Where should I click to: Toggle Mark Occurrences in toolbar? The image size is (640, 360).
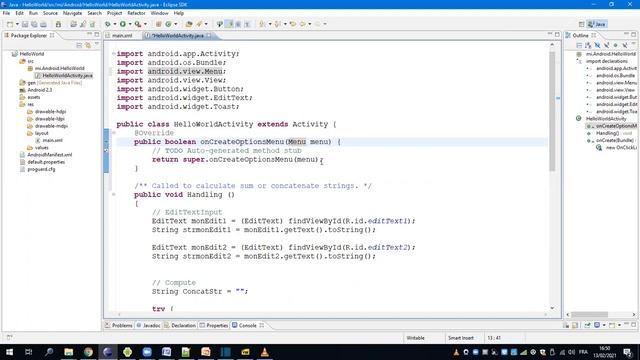pyautogui.click(x=229, y=24)
